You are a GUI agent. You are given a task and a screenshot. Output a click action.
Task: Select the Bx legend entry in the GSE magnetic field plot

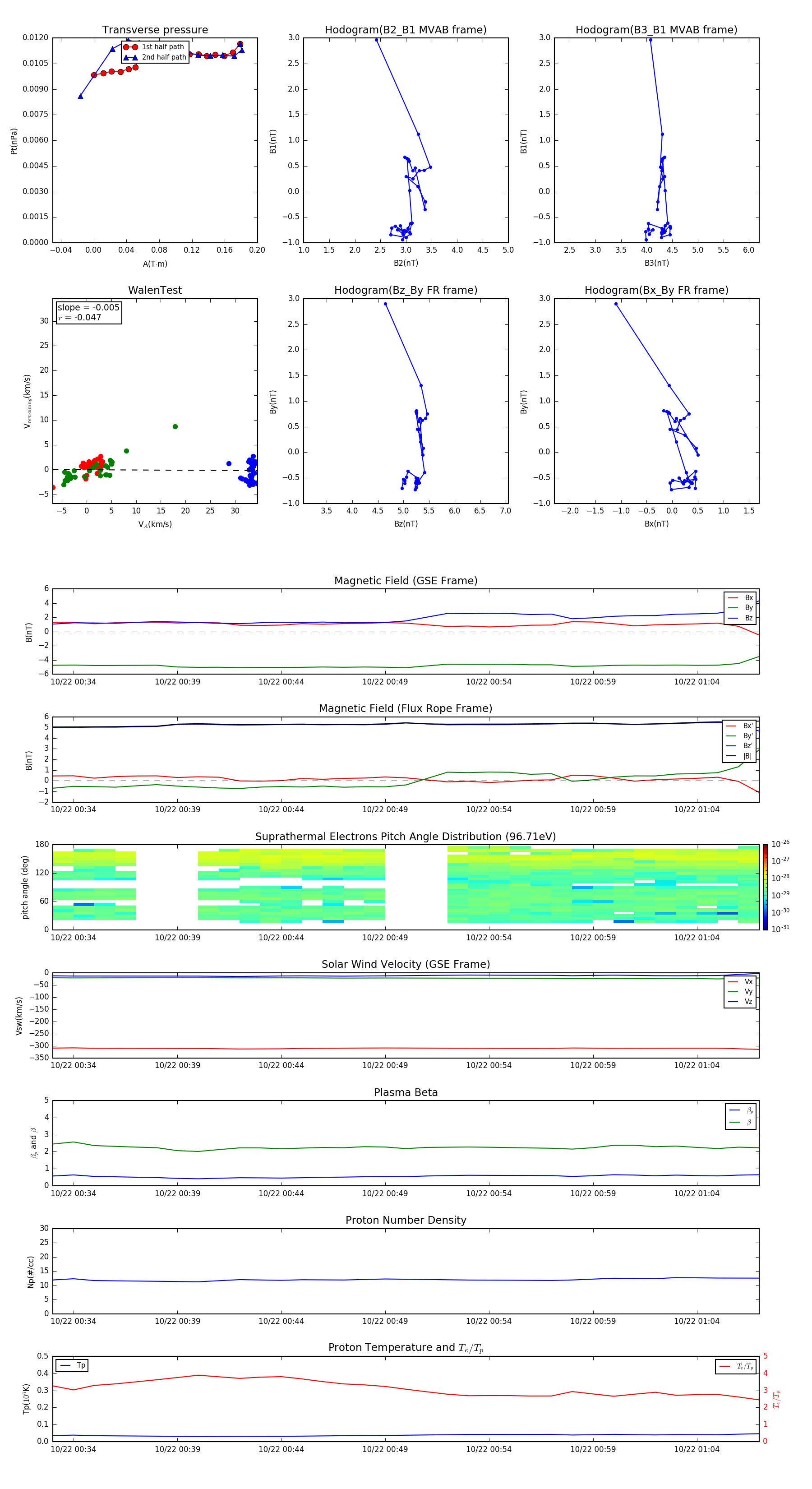click(x=740, y=598)
